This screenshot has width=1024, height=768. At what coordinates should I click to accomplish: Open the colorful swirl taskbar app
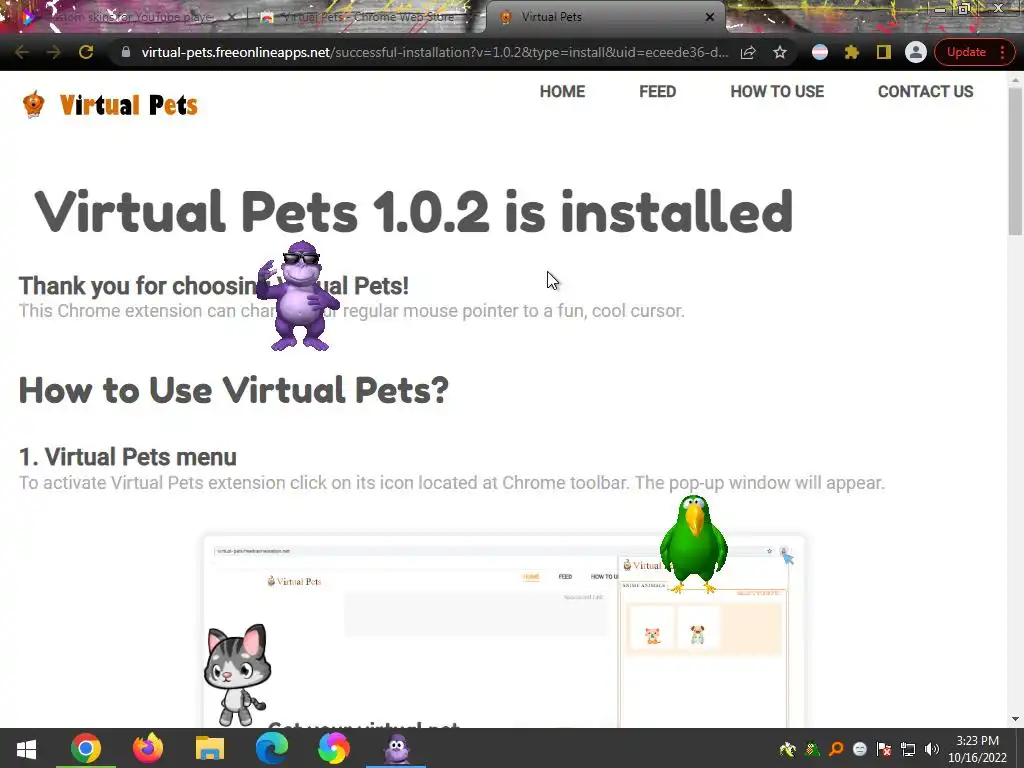(334, 748)
